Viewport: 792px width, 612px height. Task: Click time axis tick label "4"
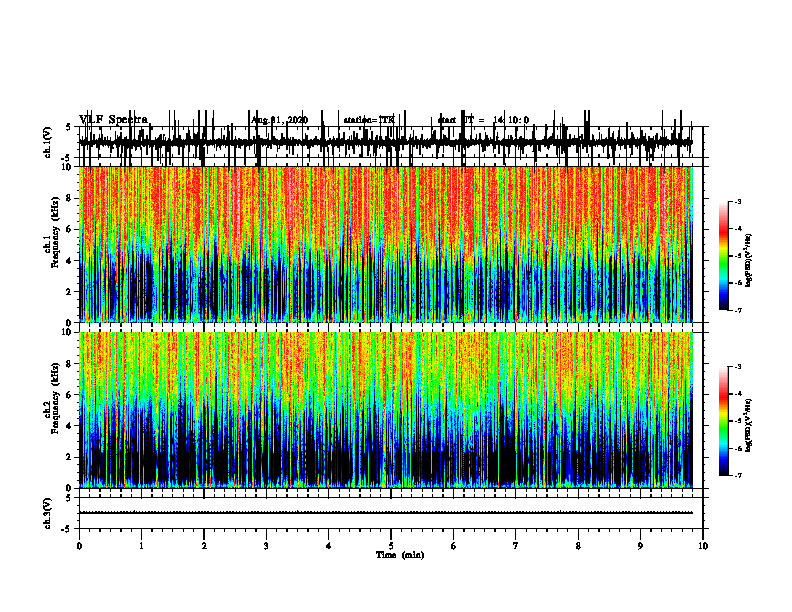tap(329, 546)
